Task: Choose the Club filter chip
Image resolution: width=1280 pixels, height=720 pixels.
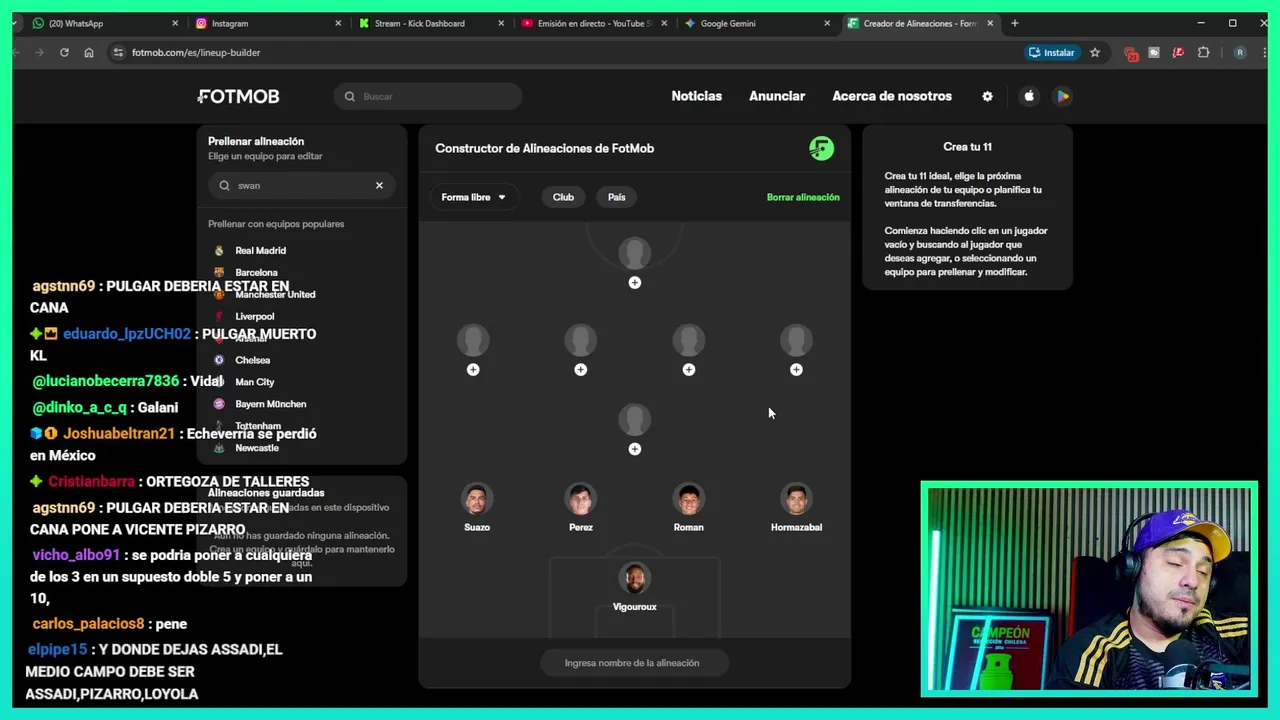Action: point(563,197)
